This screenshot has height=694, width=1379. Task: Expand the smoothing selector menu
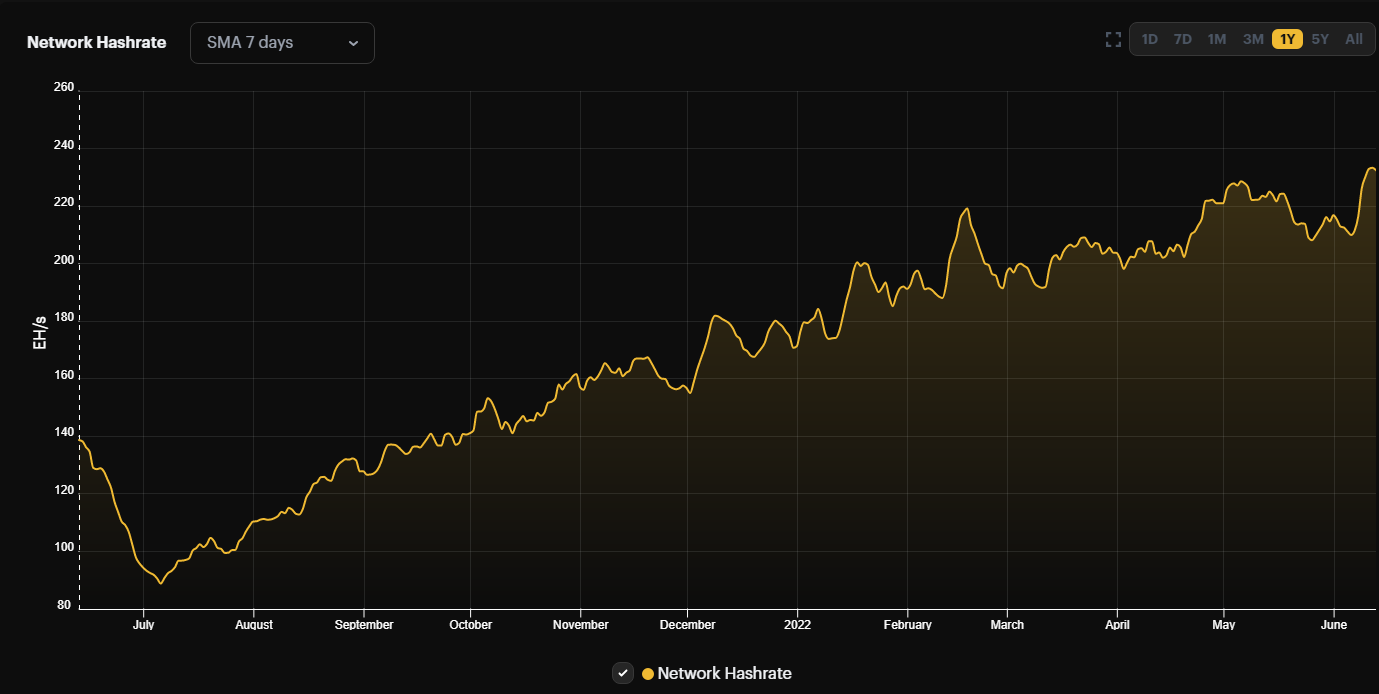coord(282,42)
